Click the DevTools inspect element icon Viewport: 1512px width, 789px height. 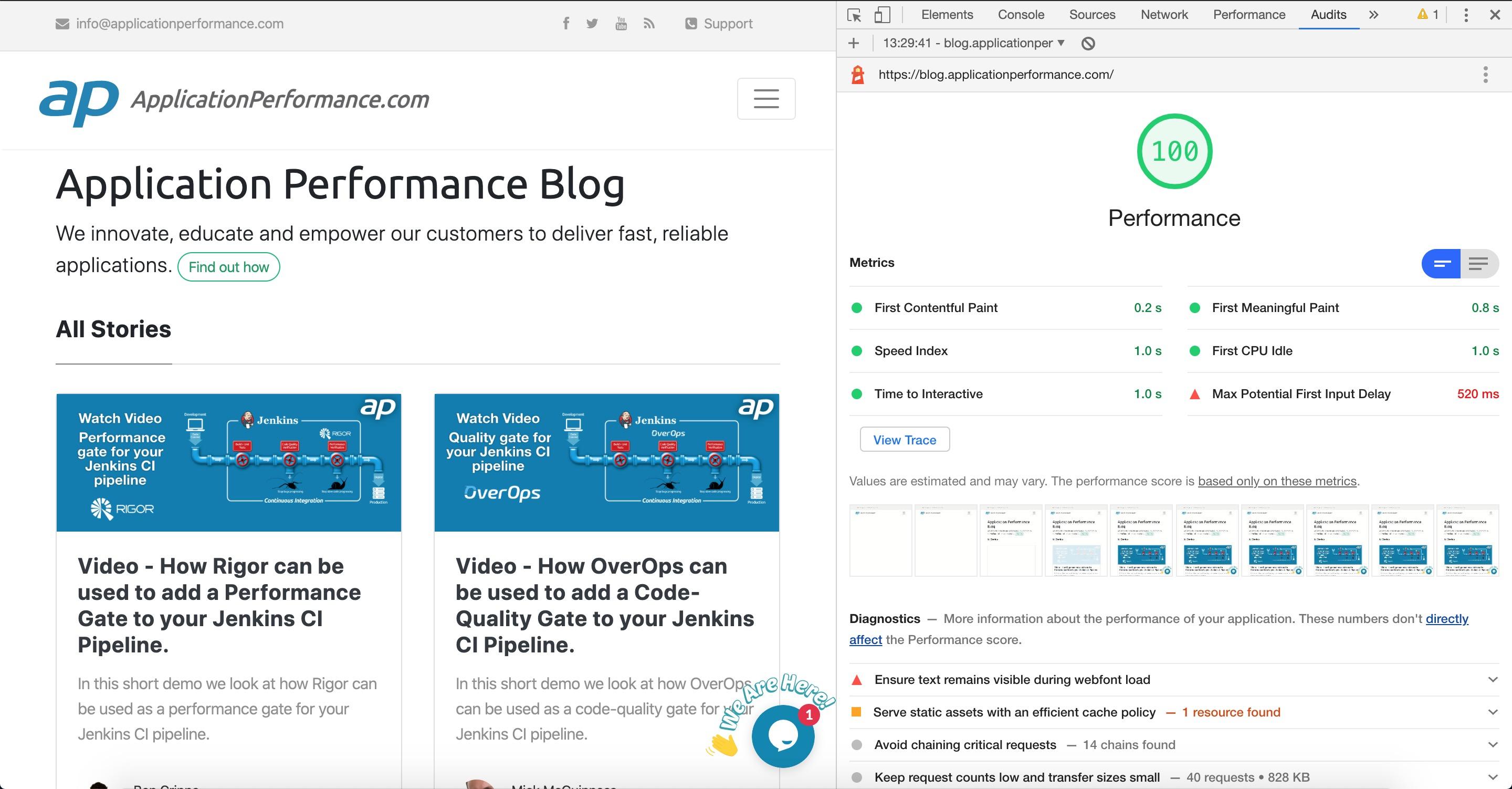click(x=854, y=14)
